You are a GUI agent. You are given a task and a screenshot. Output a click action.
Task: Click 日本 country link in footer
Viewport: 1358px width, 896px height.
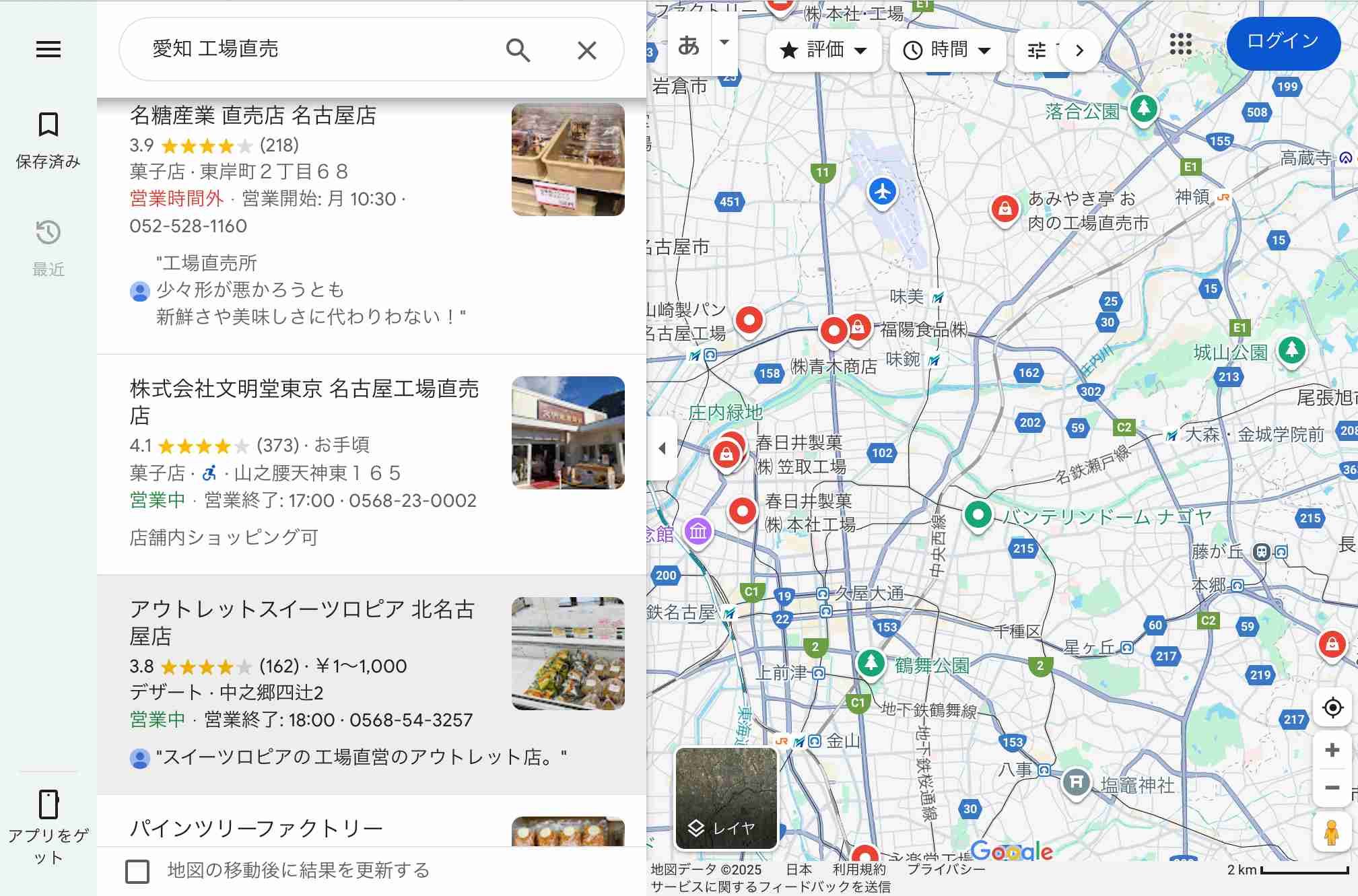[799, 869]
